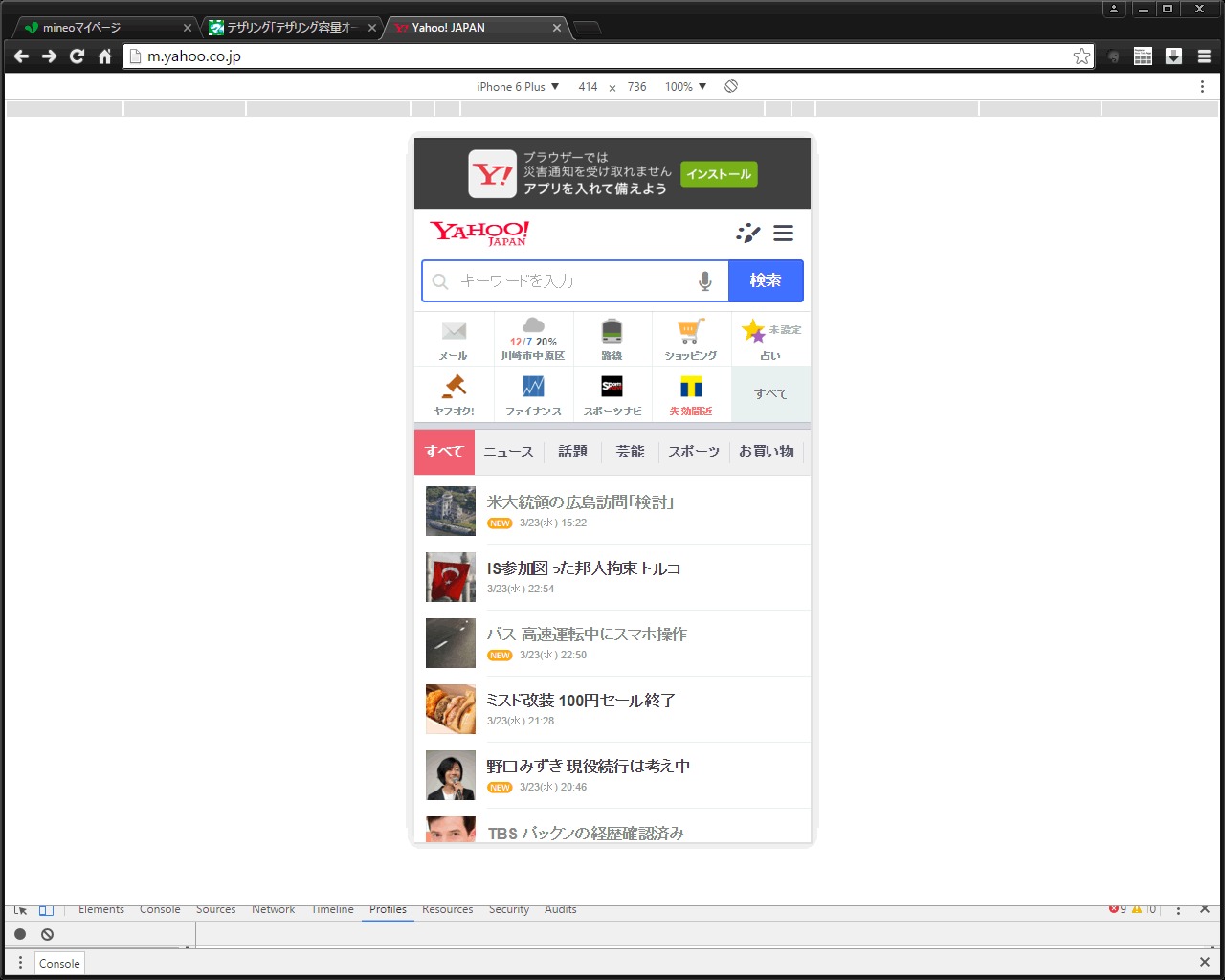This screenshot has width=1225, height=980.
Task: Switch to the ニュース news tab
Action: [508, 452]
